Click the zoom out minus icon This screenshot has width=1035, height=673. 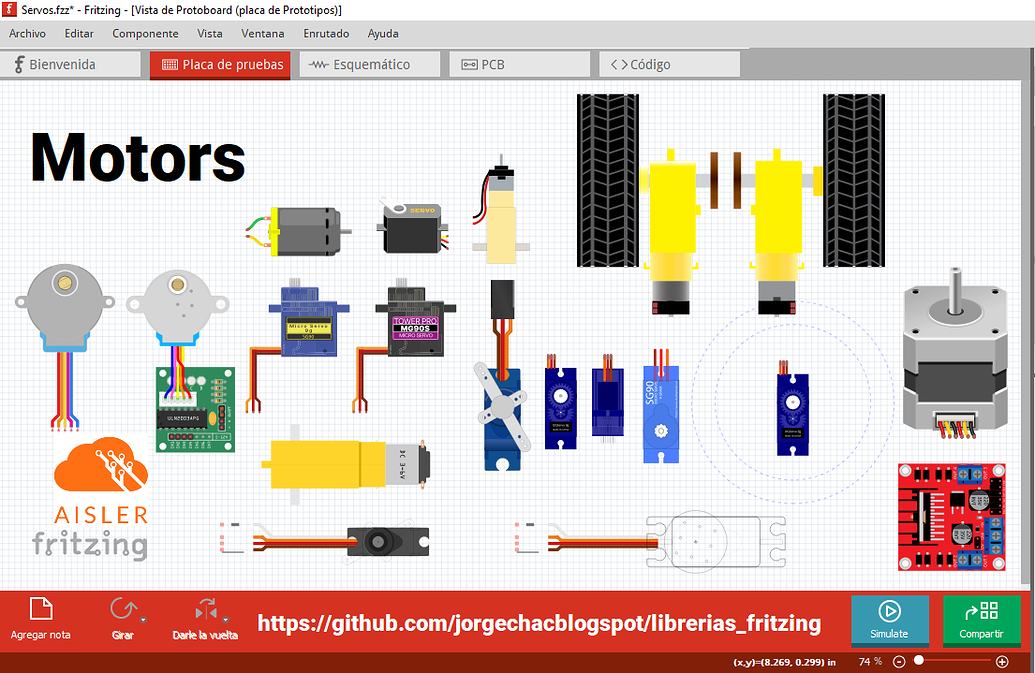click(899, 661)
